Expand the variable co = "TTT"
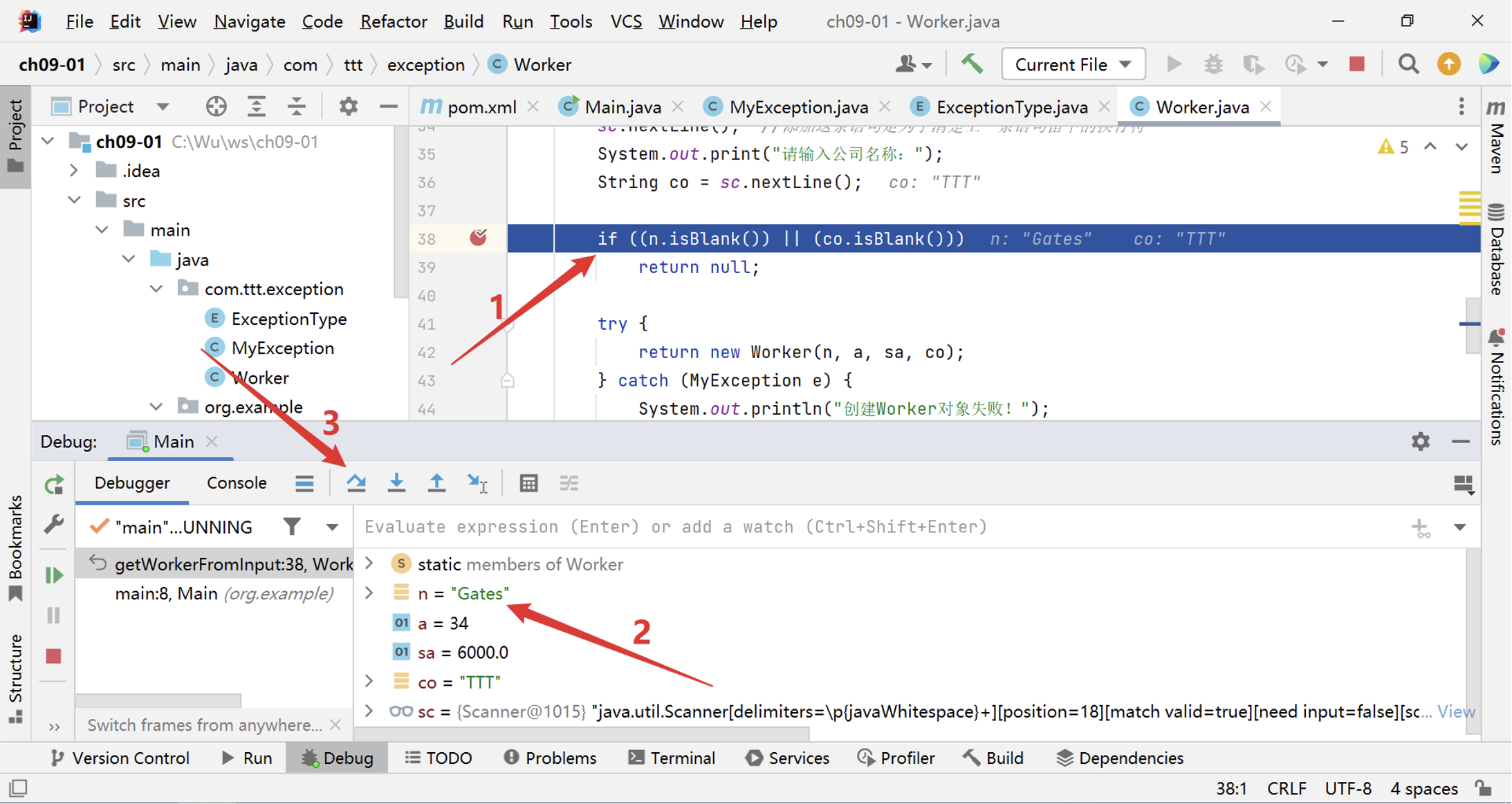This screenshot has height=804, width=1512. click(x=369, y=682)
